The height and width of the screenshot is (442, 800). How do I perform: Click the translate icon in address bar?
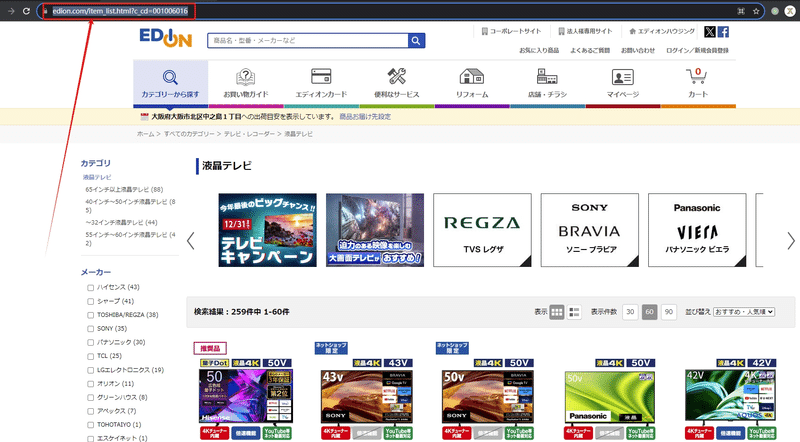[x=741, y=11]
